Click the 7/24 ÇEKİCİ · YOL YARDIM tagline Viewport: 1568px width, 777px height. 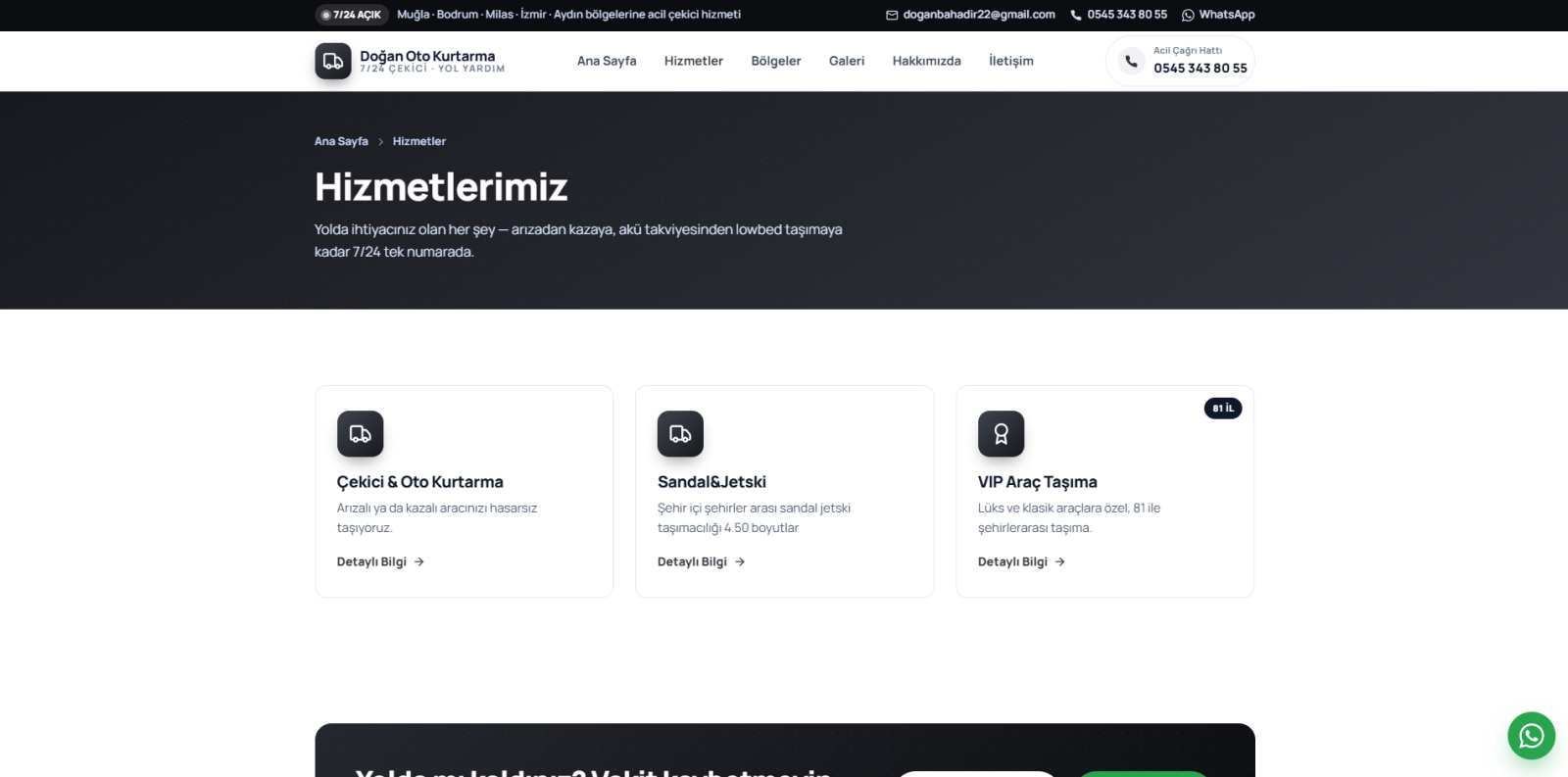[432, 70]
